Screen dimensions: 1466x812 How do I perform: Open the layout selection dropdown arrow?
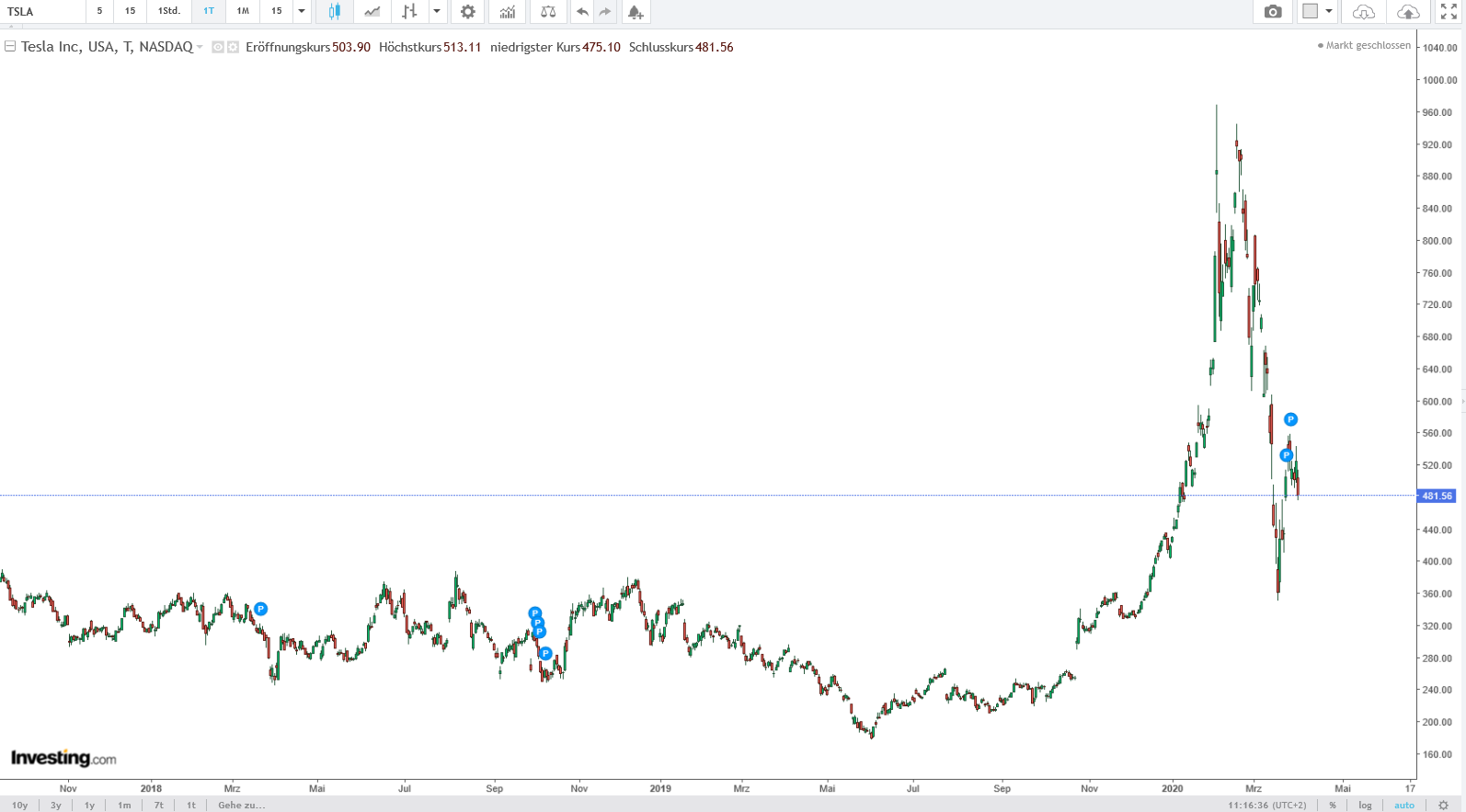[1329, 12]
